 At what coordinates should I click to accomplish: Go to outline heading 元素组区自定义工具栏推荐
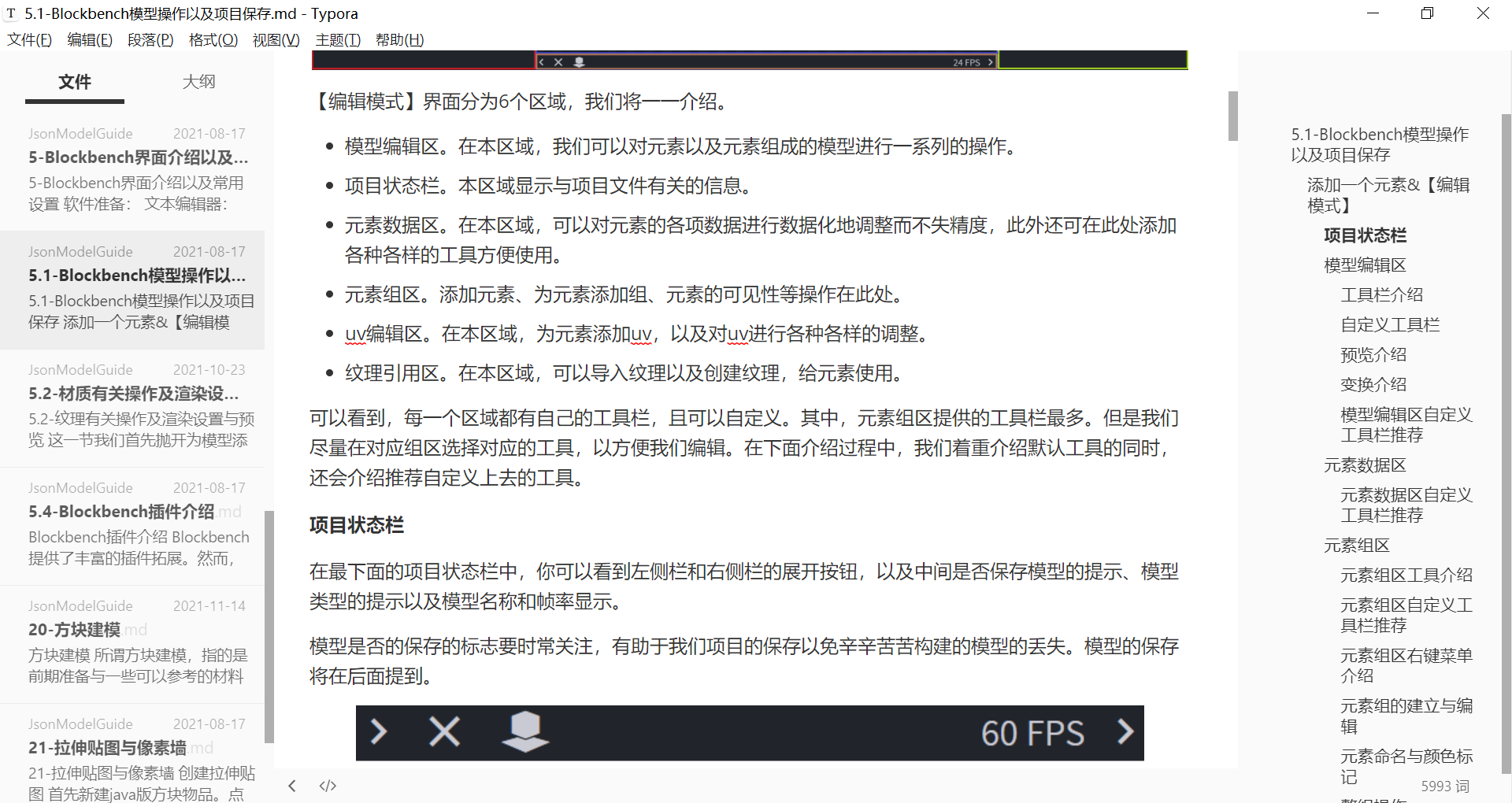[1406, 616]
